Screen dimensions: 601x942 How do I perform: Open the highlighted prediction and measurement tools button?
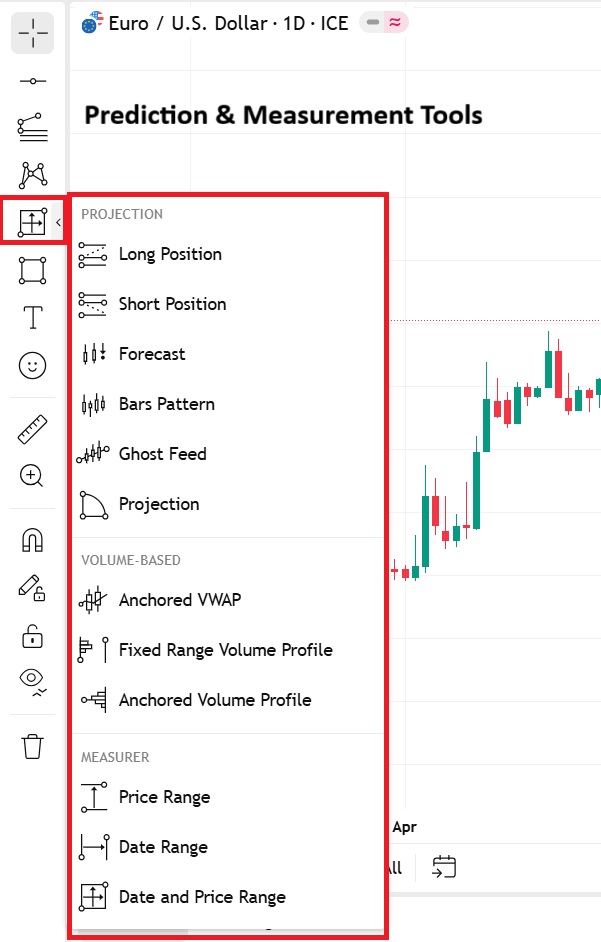tap(33, 222)
